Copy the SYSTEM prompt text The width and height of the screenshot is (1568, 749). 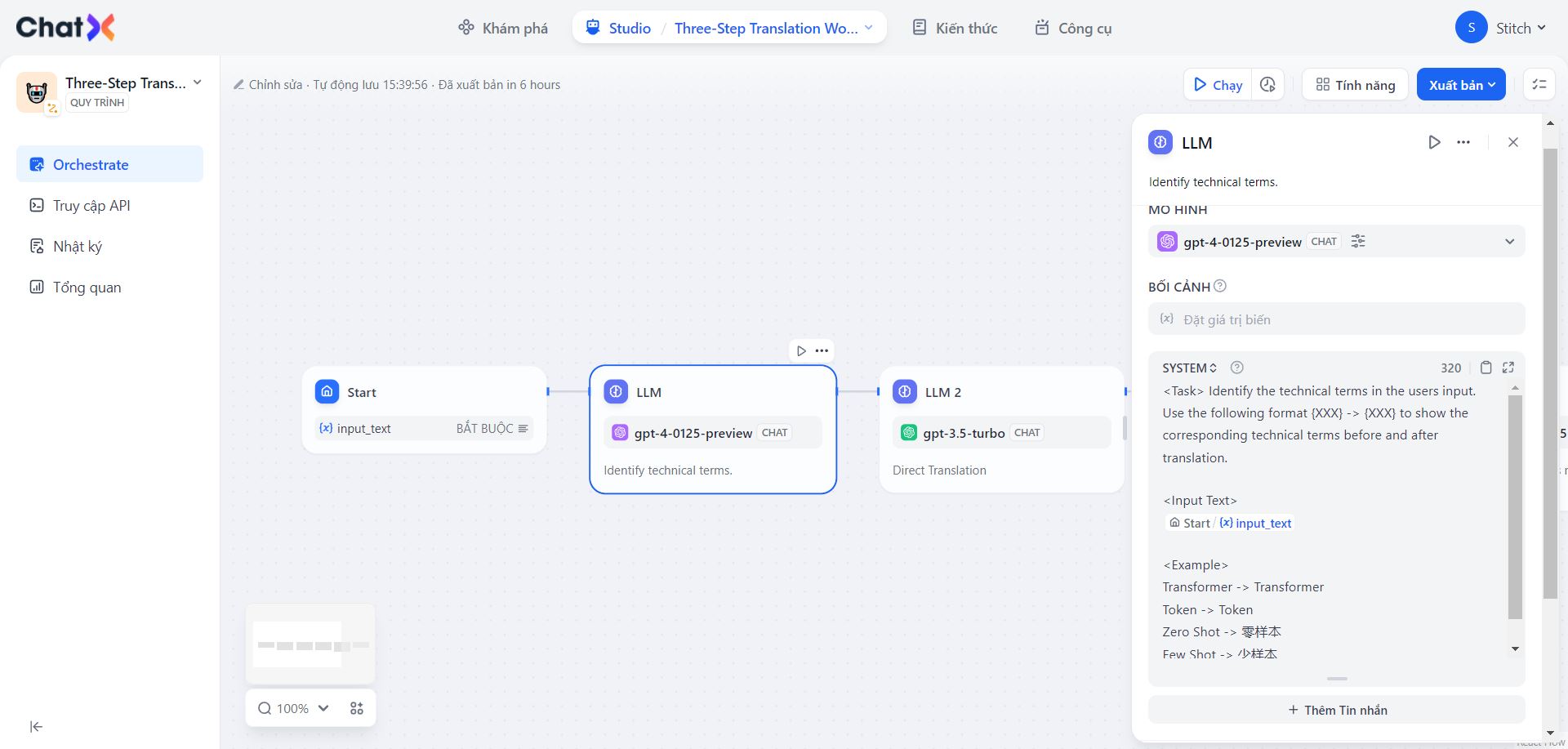pyautogui.click(x=1486, y=368)
